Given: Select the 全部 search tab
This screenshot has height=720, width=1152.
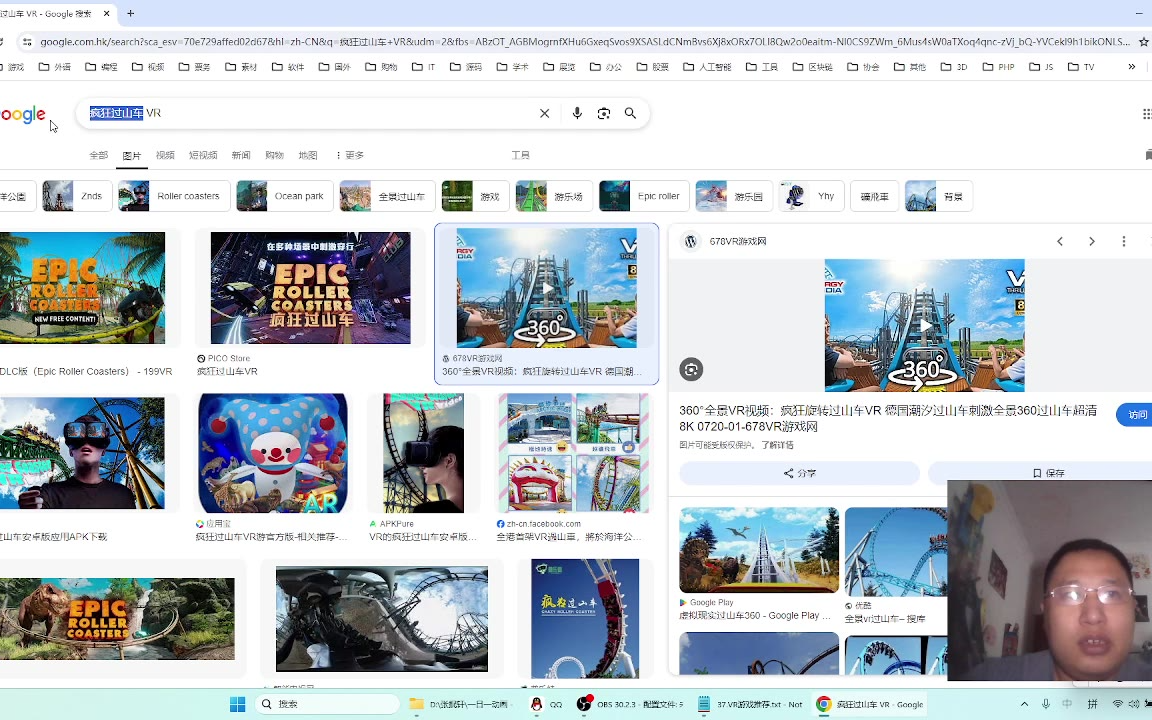Looking at the screenshot, I should 98,155.
